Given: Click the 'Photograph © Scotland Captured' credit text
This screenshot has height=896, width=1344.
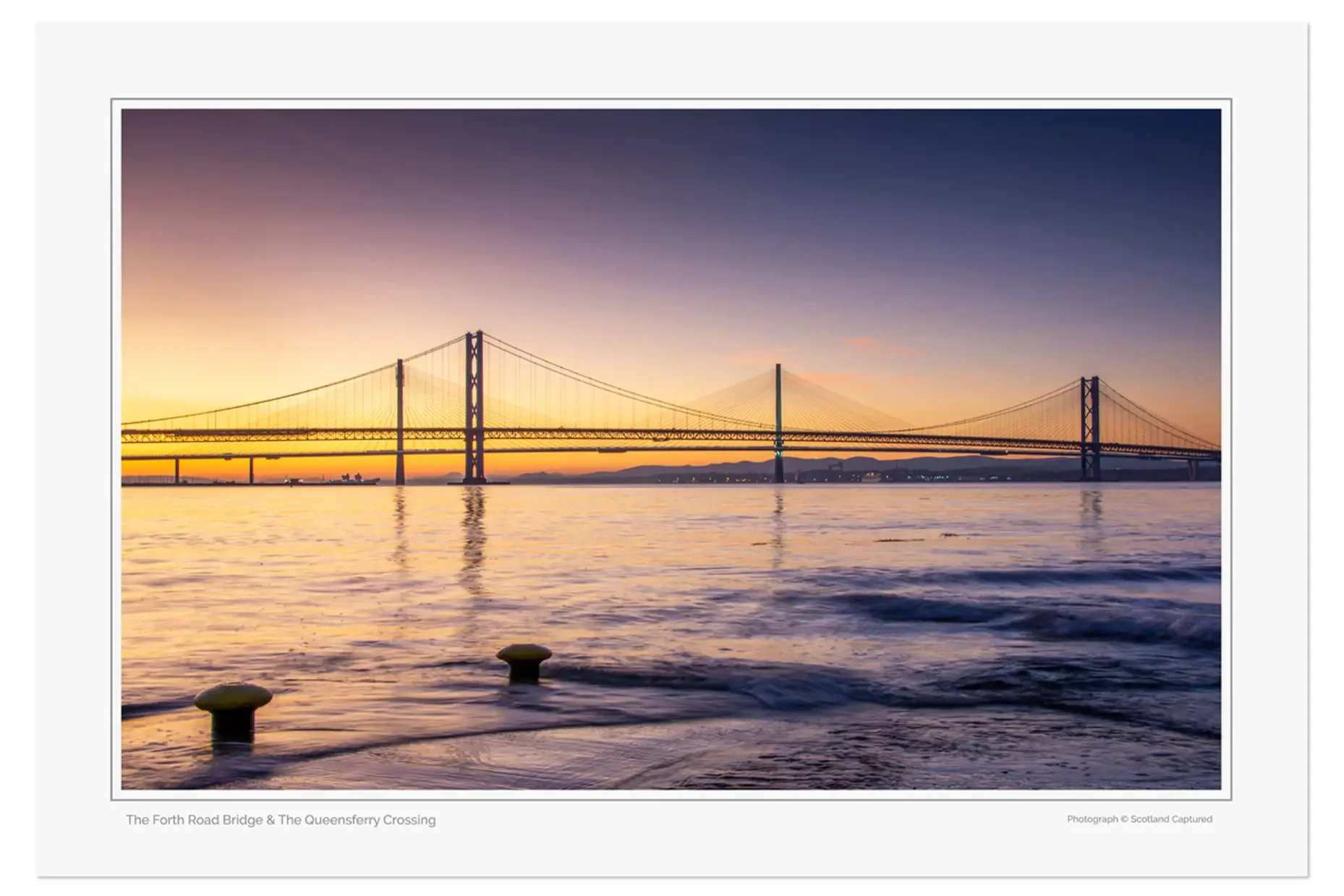Looking at the screenshot, I should coord(1139,819).
